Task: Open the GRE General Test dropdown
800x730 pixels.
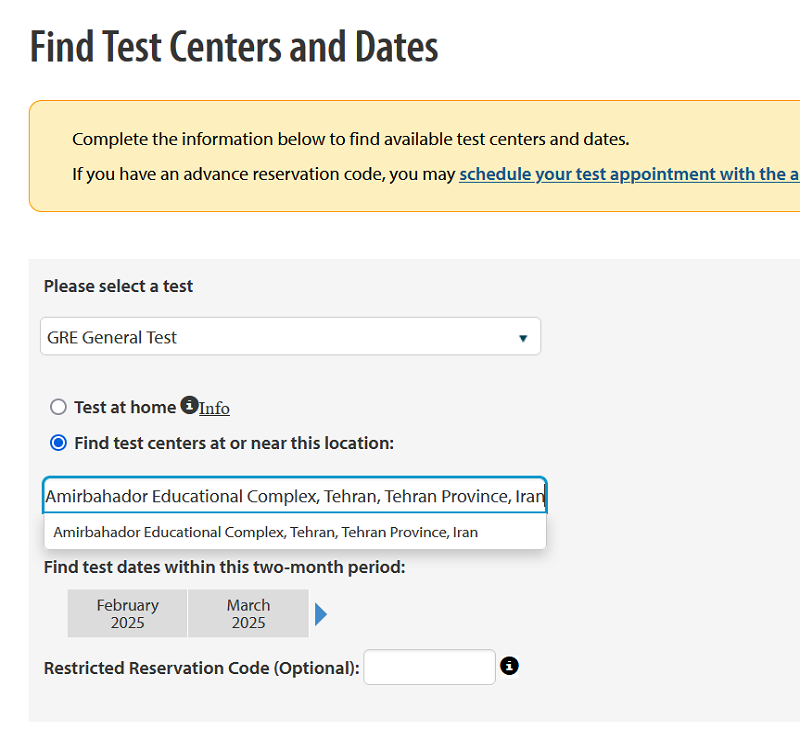Action: tap(290, 337)
